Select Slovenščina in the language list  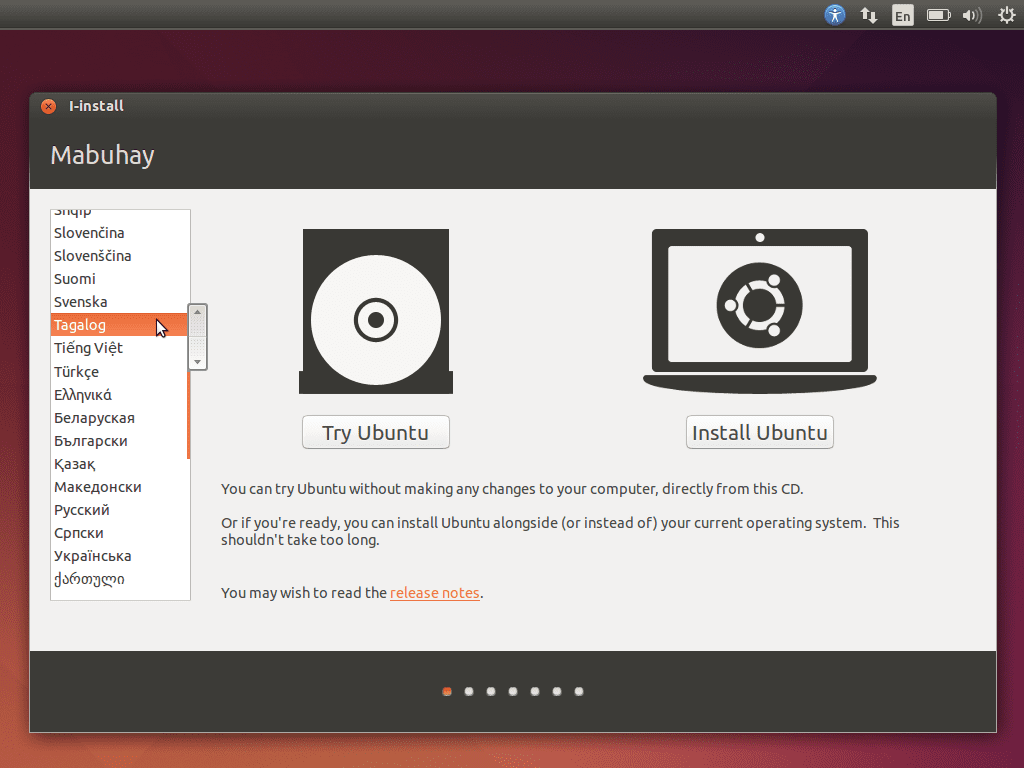119,256
